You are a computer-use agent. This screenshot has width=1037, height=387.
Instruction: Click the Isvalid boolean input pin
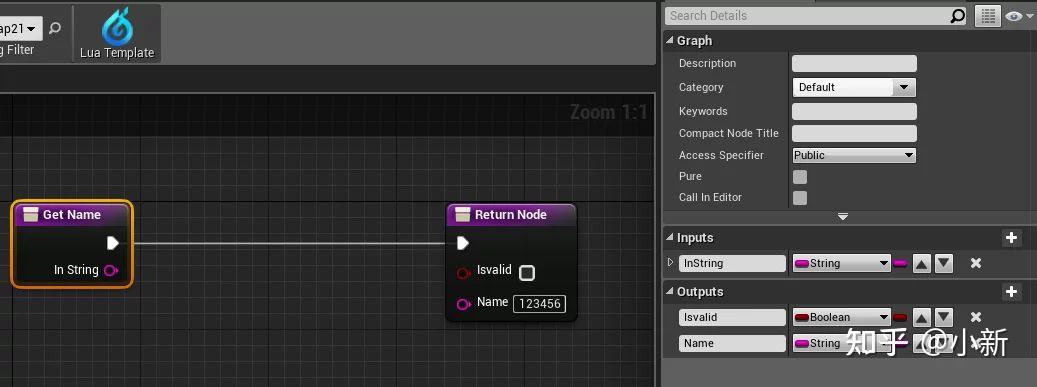[464, 273]
